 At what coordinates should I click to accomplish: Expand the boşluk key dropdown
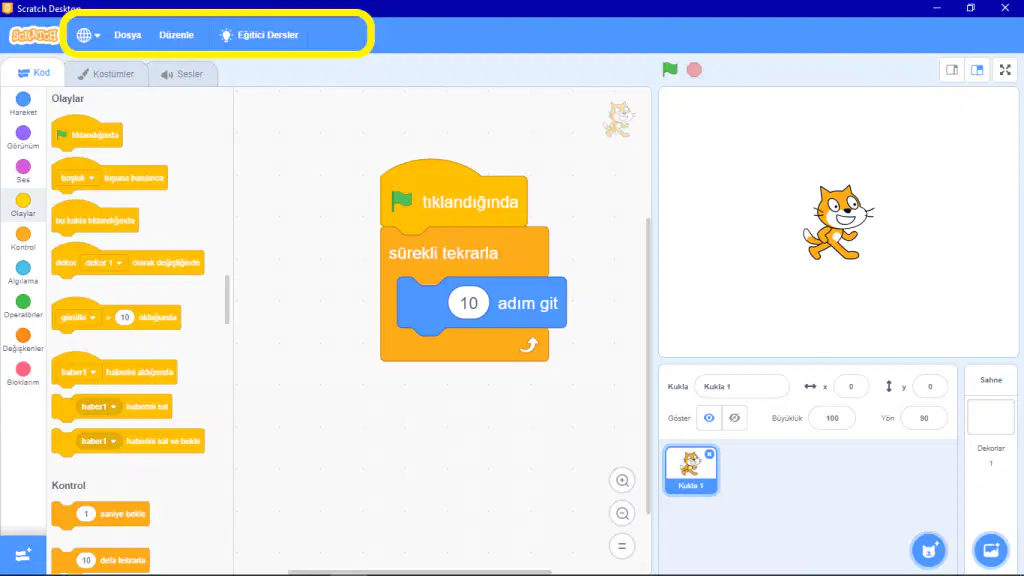coord(78,178)
